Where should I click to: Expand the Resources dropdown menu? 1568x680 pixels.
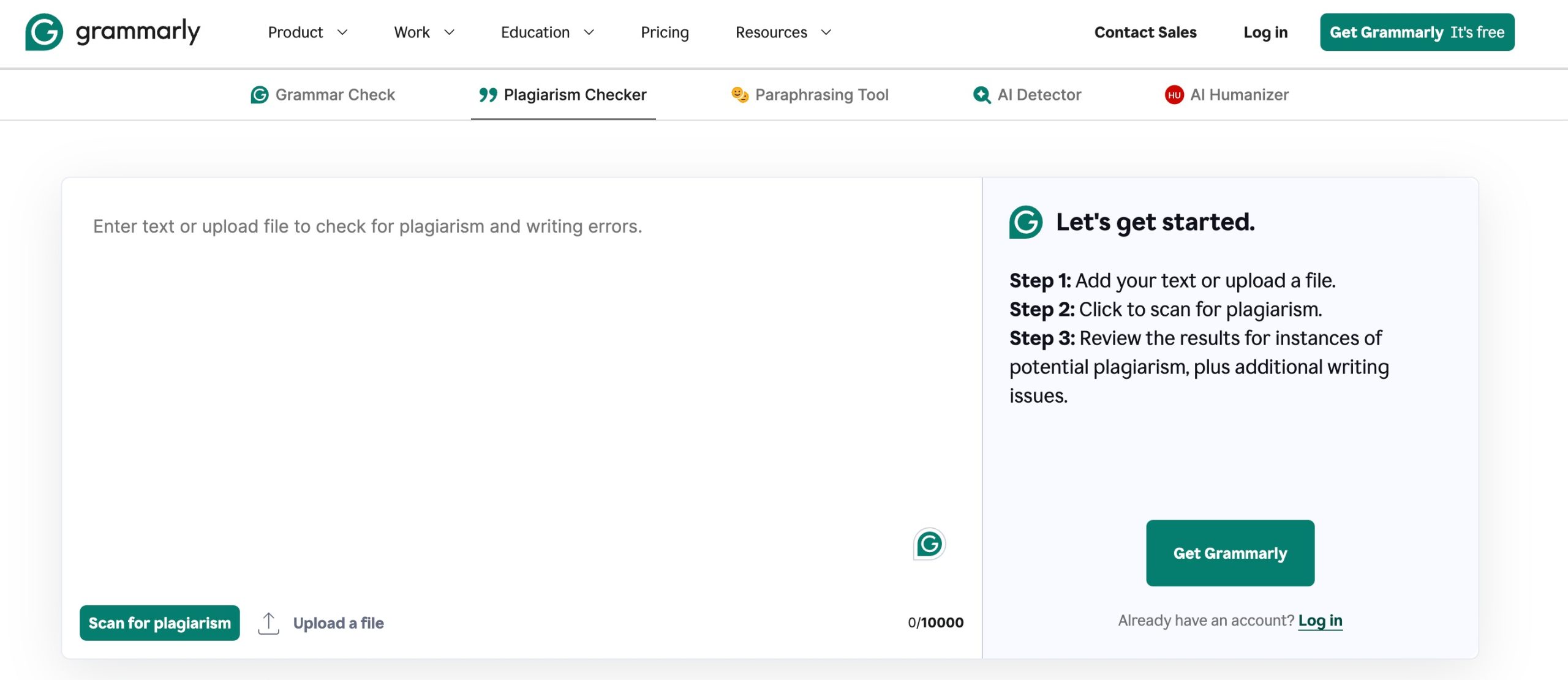783,32
